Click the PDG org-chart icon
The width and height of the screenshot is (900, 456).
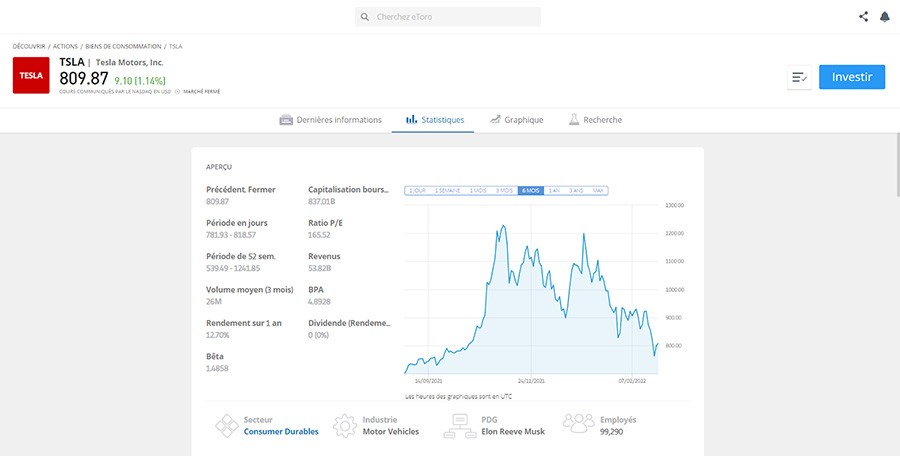(x=460, y=426)
